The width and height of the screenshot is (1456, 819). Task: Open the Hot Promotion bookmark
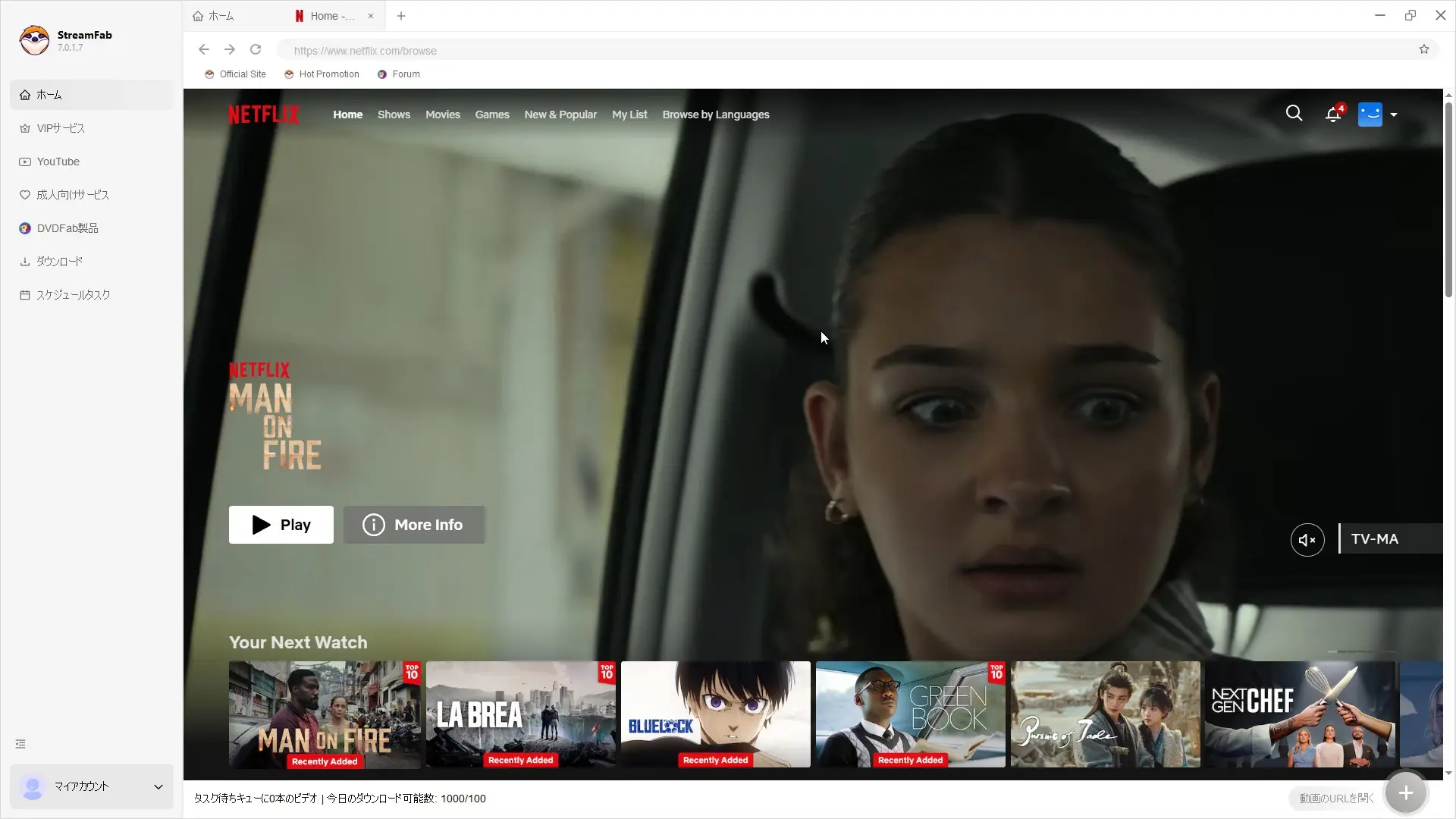click(x=322, y=74)
